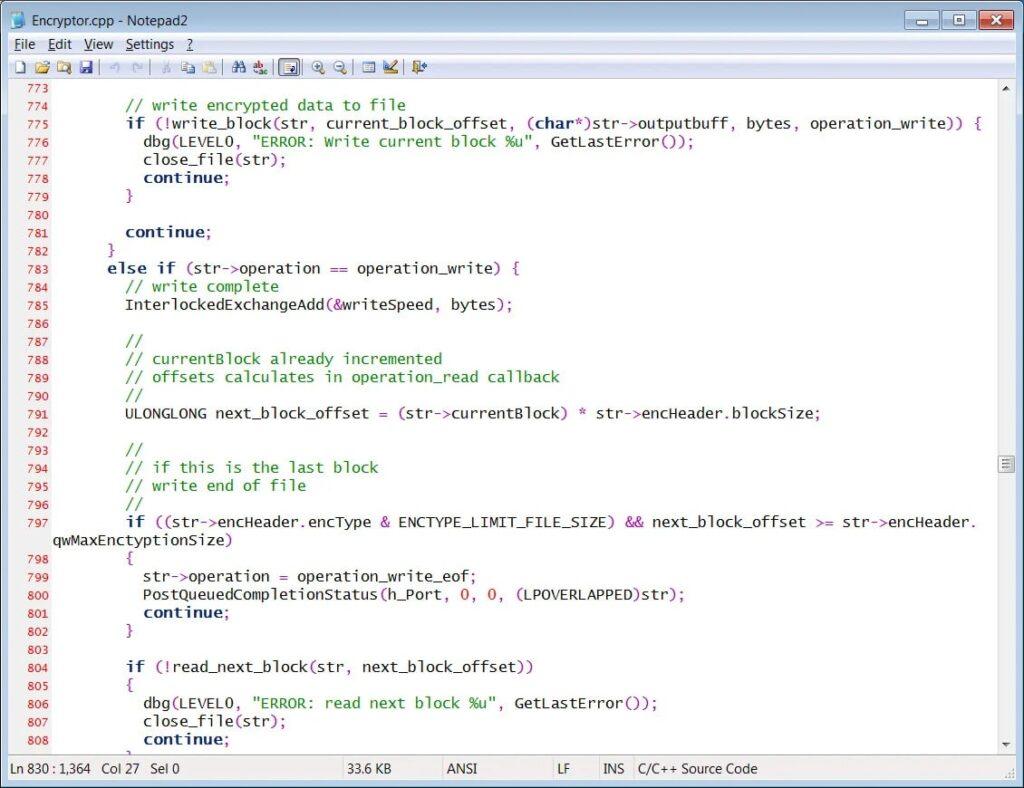Close the Notepad2 window
Screen dimensions: 1024x788
996,21
